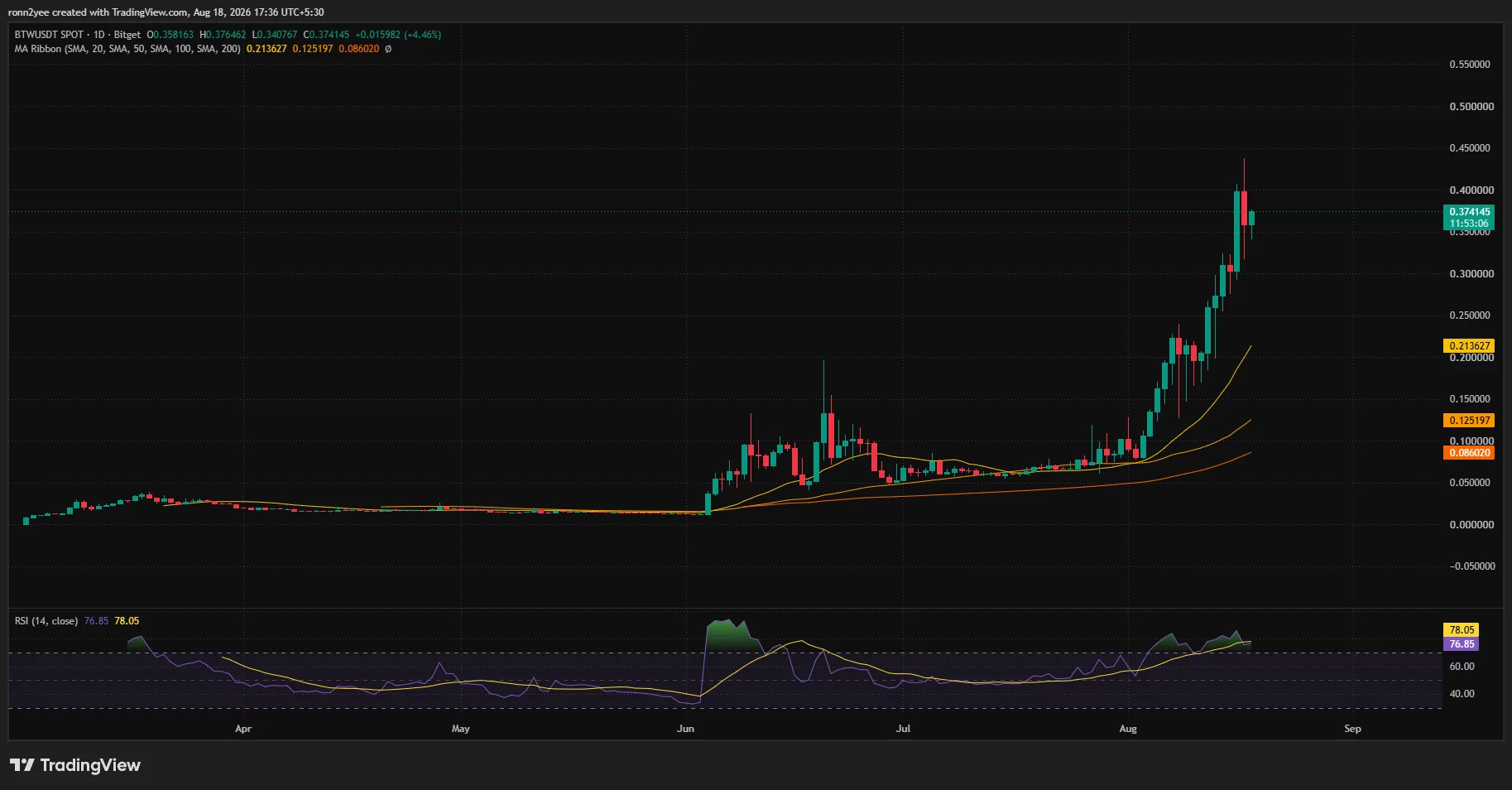Click the 0.250000 price axis label

click(x=1470, y=316)
